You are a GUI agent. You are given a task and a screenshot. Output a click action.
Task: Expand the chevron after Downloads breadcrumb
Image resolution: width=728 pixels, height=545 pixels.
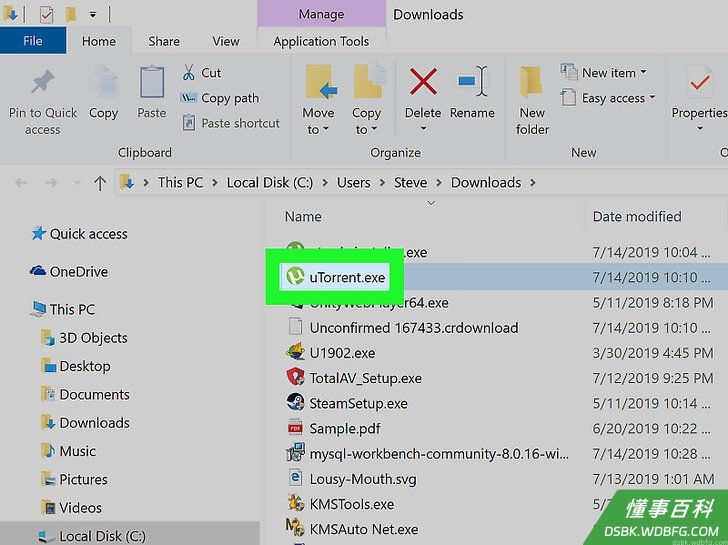click(533, 183)
